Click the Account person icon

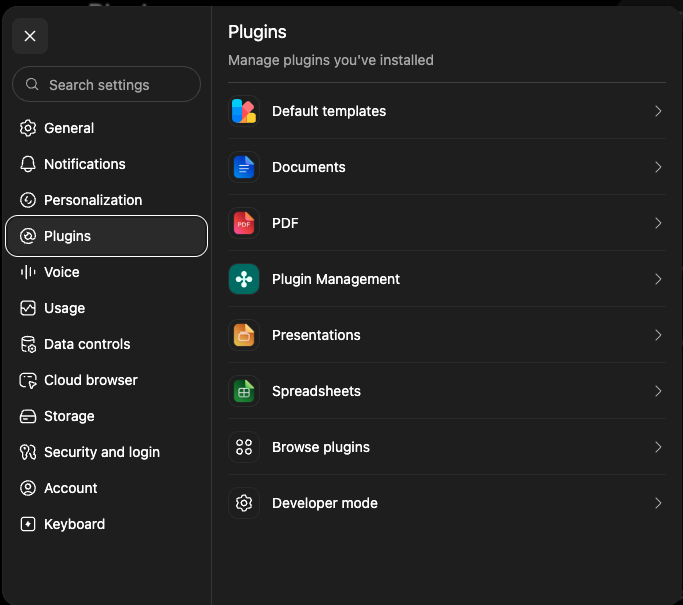click(28, 488)
